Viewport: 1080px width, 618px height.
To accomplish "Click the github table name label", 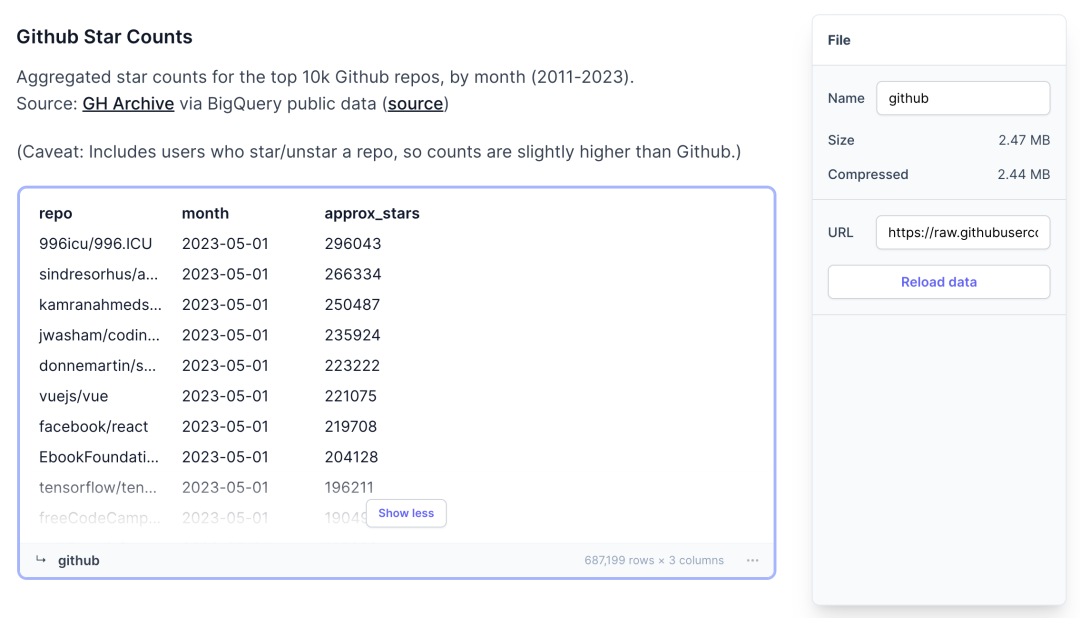I will 78,560.
